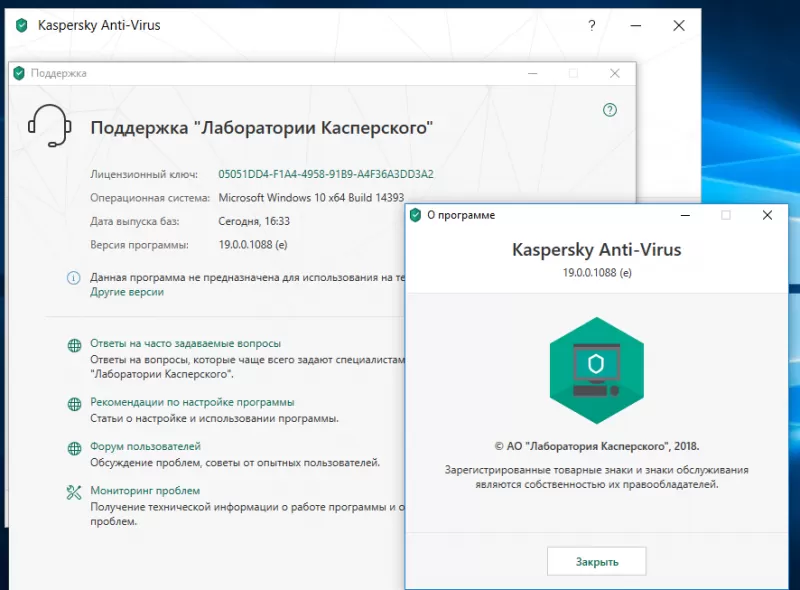Click the globe icon beside Форум пользователей

74,446
